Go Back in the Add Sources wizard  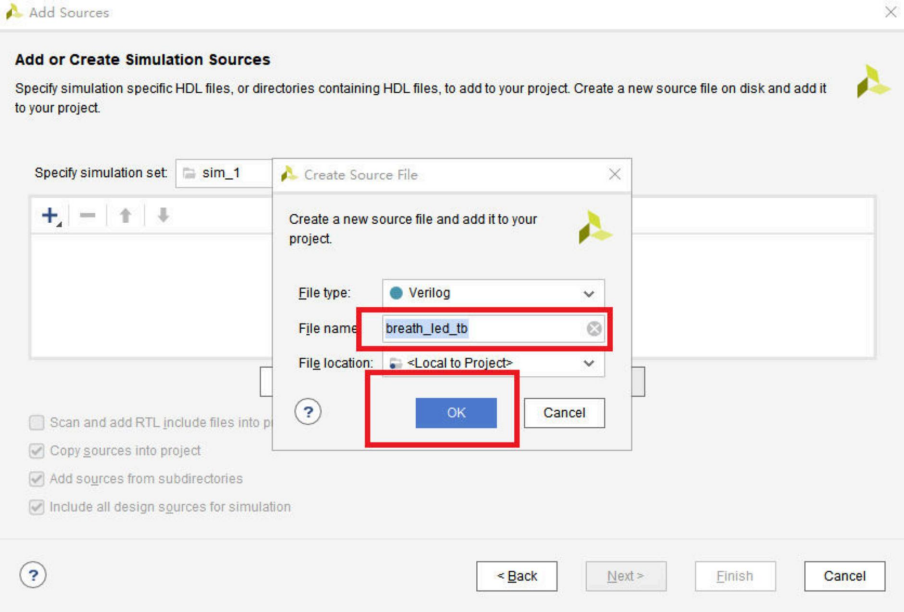pos(517,576)
